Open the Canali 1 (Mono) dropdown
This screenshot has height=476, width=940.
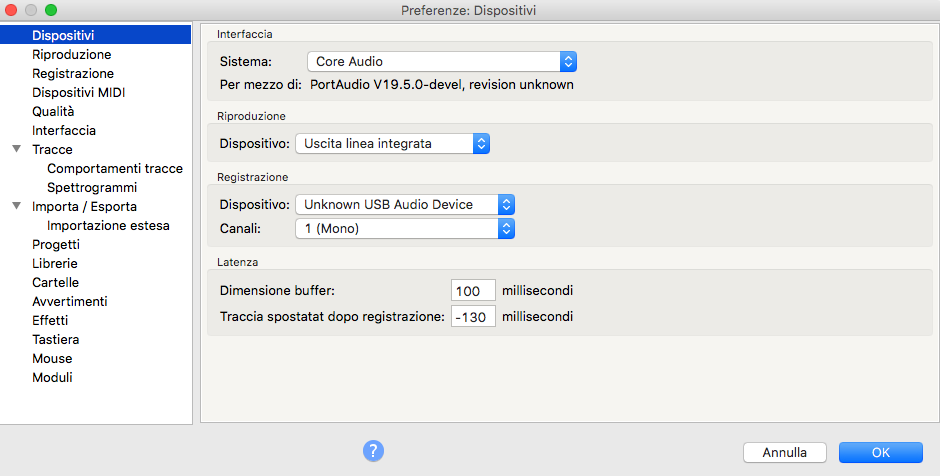405,228
